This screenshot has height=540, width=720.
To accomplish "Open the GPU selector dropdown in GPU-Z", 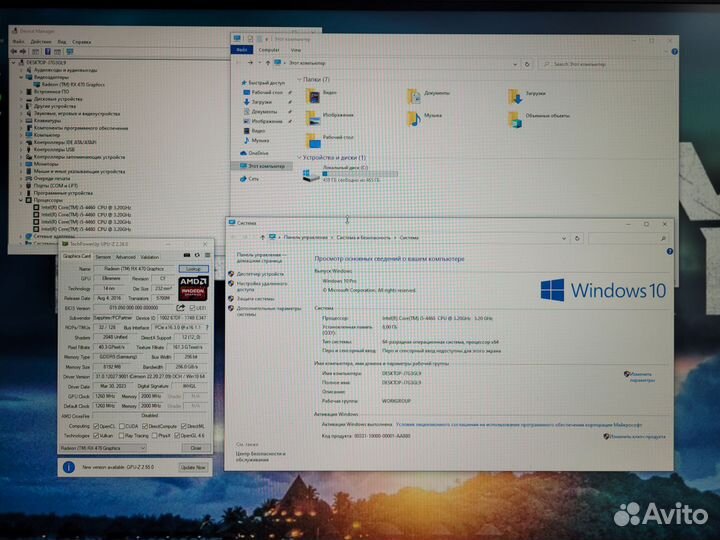I will click(103, 448).
